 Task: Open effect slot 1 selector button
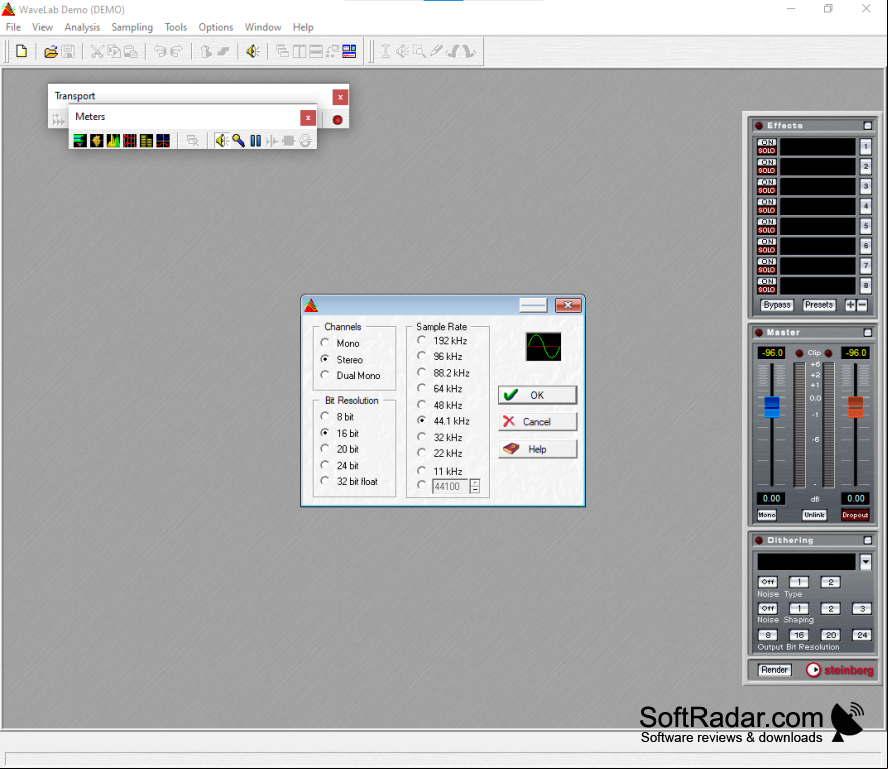click(x=865, y=147)
